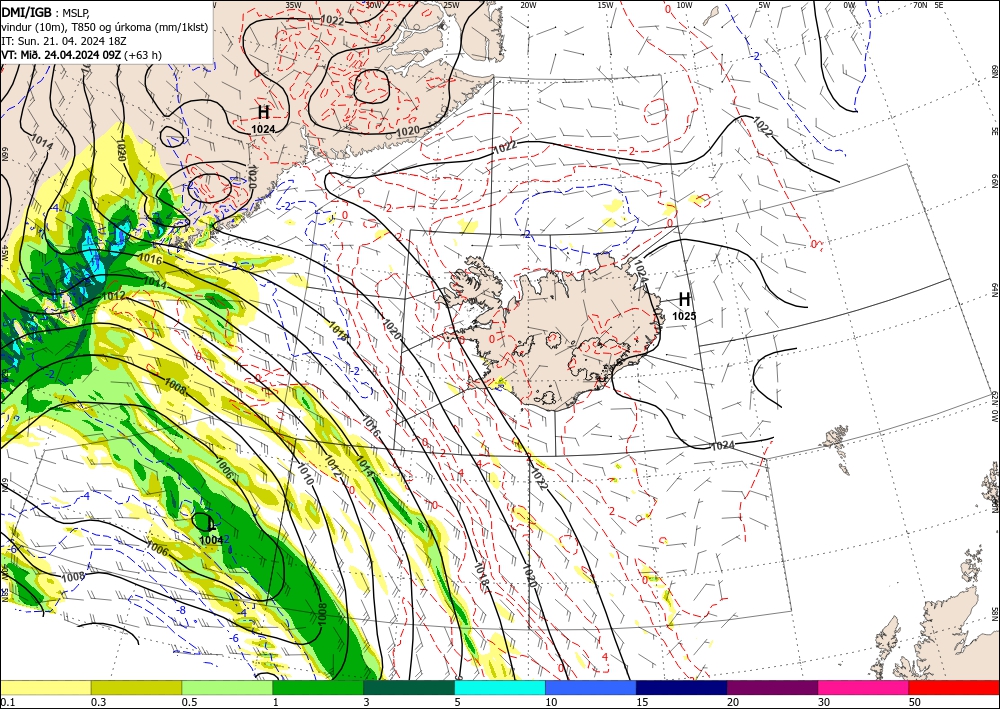The width and height of the screenshot is (1000, 709).
Task: Select the red 50 mm legend block
Action: click(x=954, y=687)
